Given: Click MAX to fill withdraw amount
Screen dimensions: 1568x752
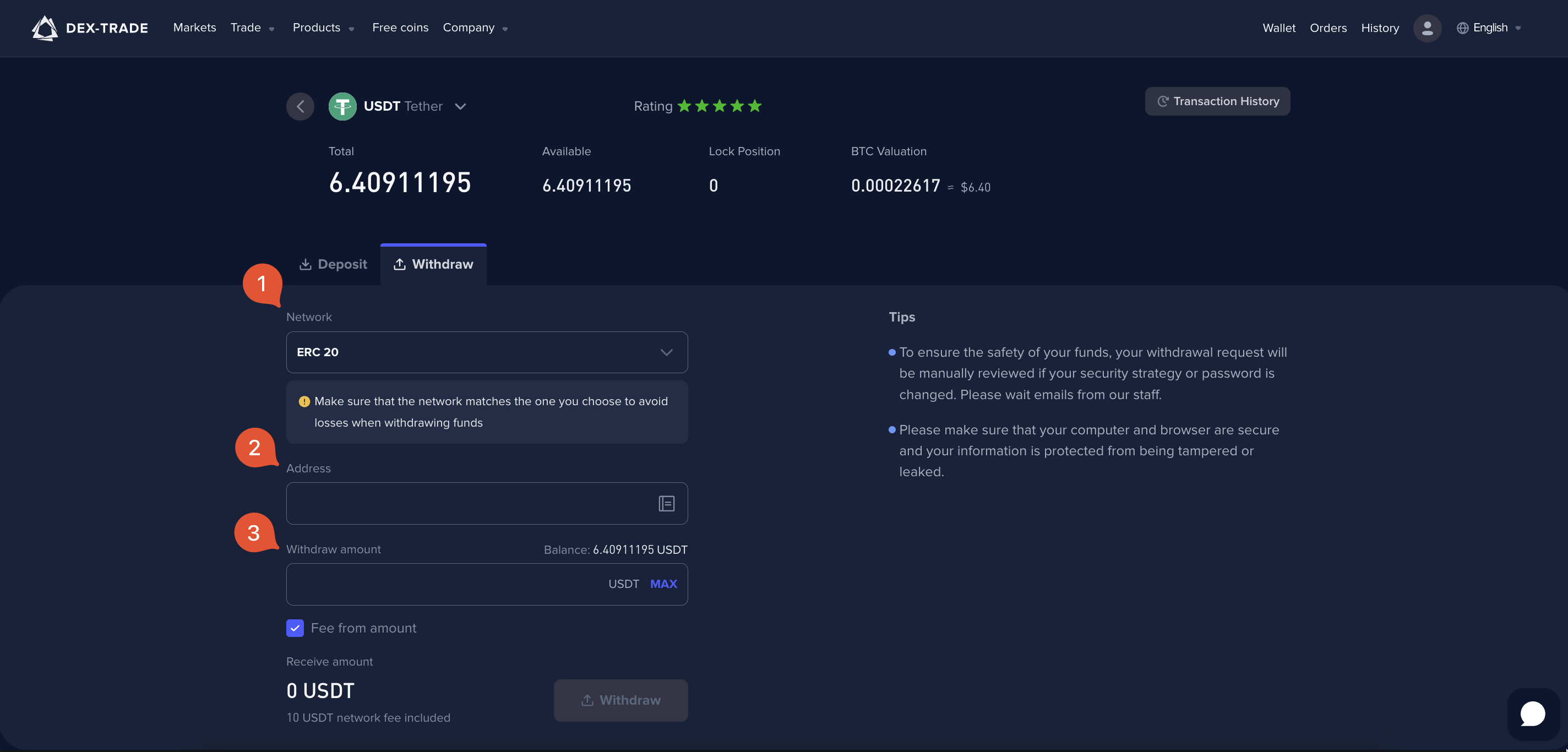Looking at the screenshot, I should [x=663, y=584].
